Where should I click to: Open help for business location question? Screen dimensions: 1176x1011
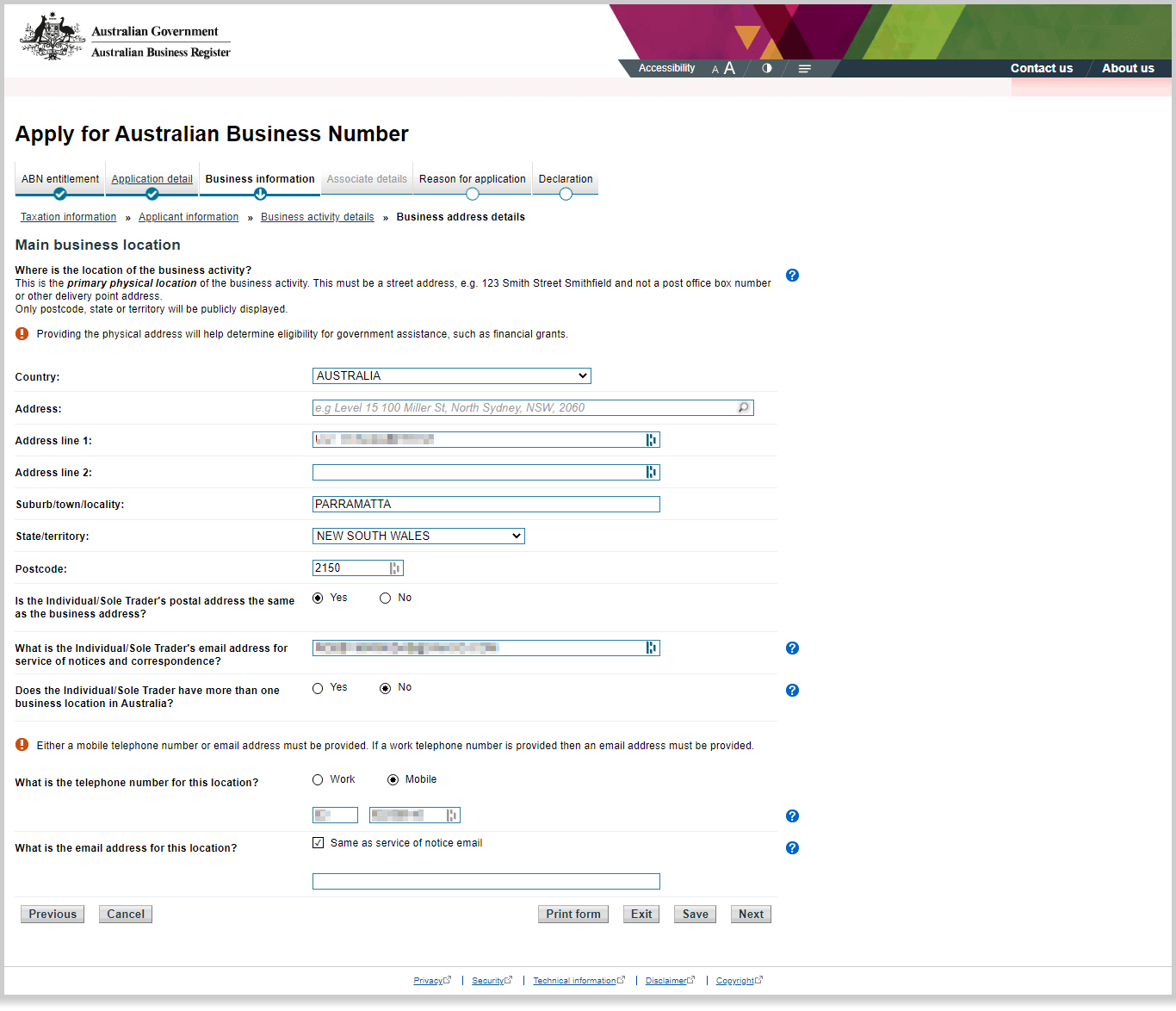pyautogui.click(x=792, y=276)
